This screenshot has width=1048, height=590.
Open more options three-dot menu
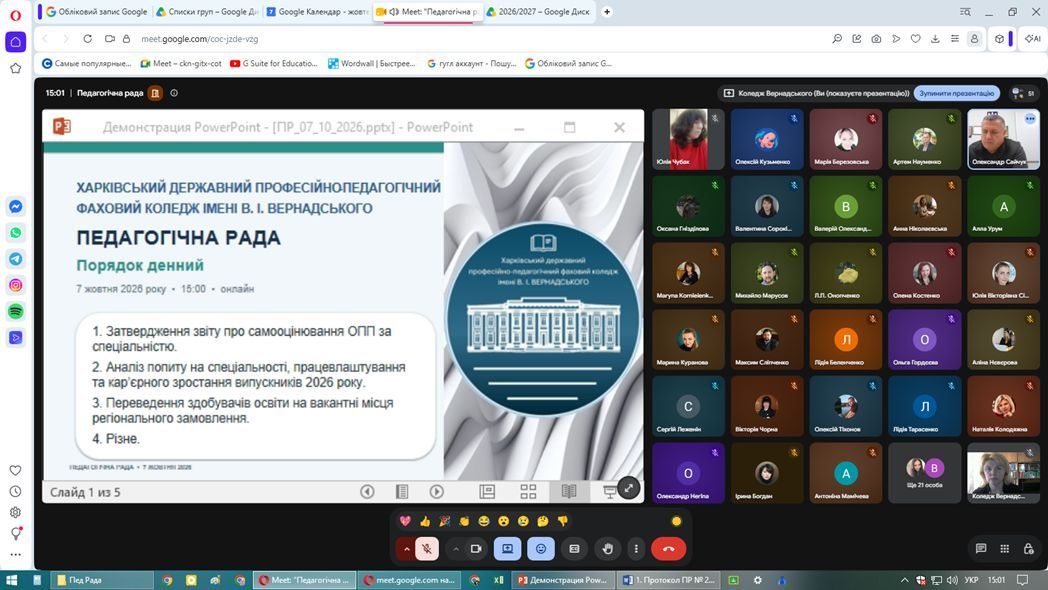(x=636, y=549)
